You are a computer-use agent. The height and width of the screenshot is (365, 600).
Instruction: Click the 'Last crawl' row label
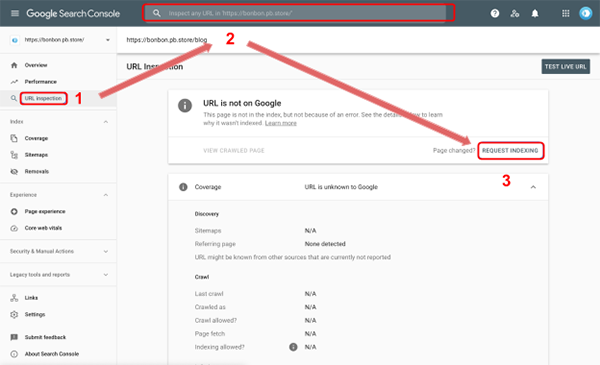pyautogui.click(x=209, y=294)
